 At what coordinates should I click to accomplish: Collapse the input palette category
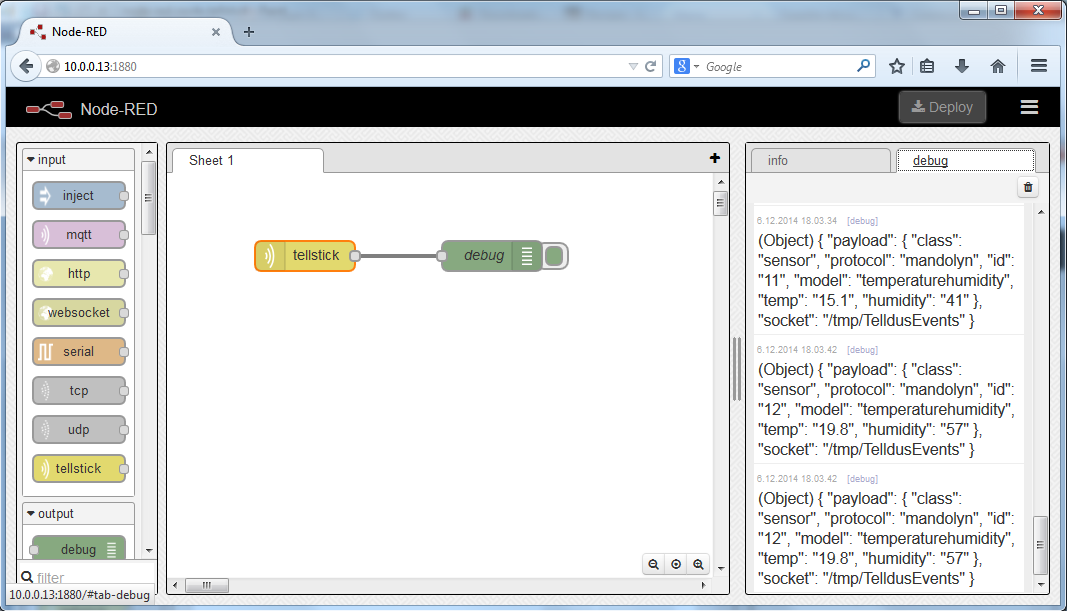[78, 159]
